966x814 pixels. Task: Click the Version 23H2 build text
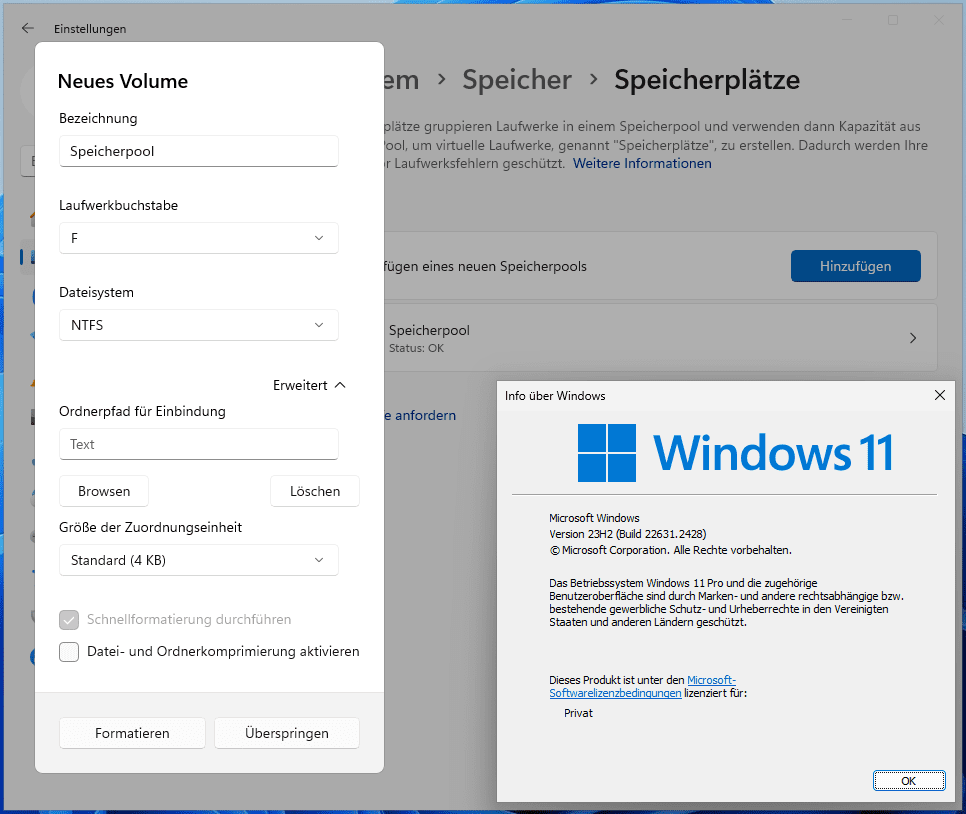click(x=628, y=534)
